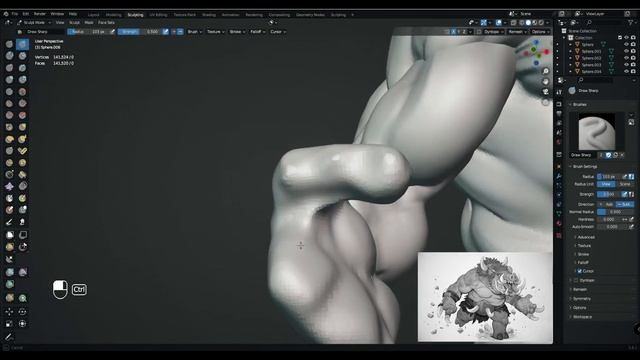Set brush direction to Subtract in panel
Screen dimensions: 640x360
[x=625, y=204]
